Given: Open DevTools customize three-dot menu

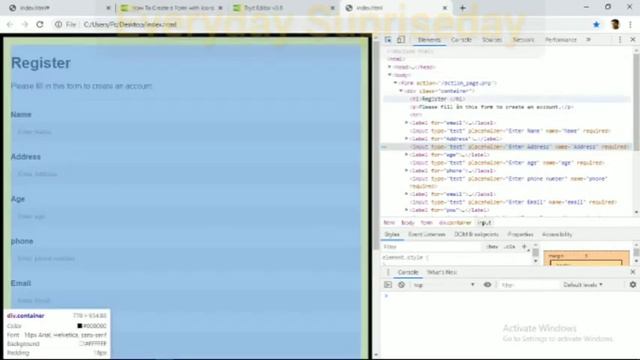Looking at the screenshot, I should [620, 40].
